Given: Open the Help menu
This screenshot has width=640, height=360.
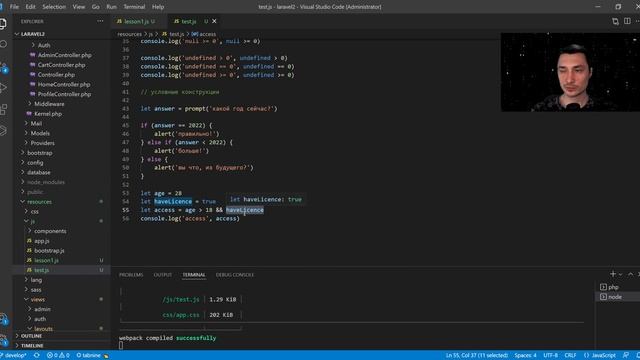Looking at the screenshot, I should coord(158,7).
